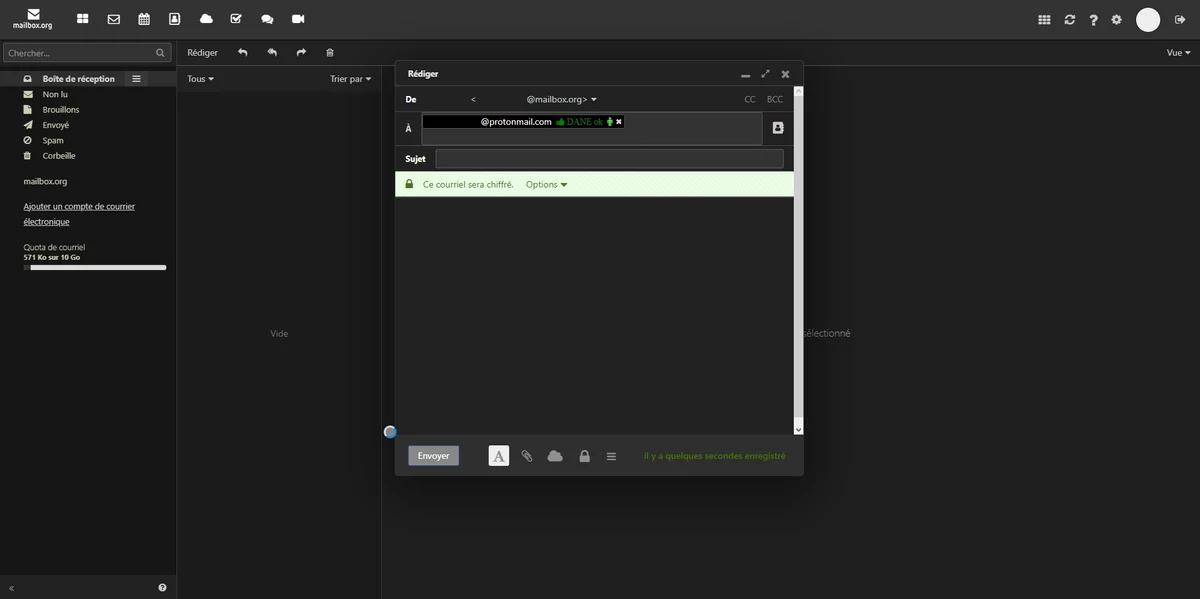
Task: Collapse the folder sidebar with « arrow
Action: point(11,588)
